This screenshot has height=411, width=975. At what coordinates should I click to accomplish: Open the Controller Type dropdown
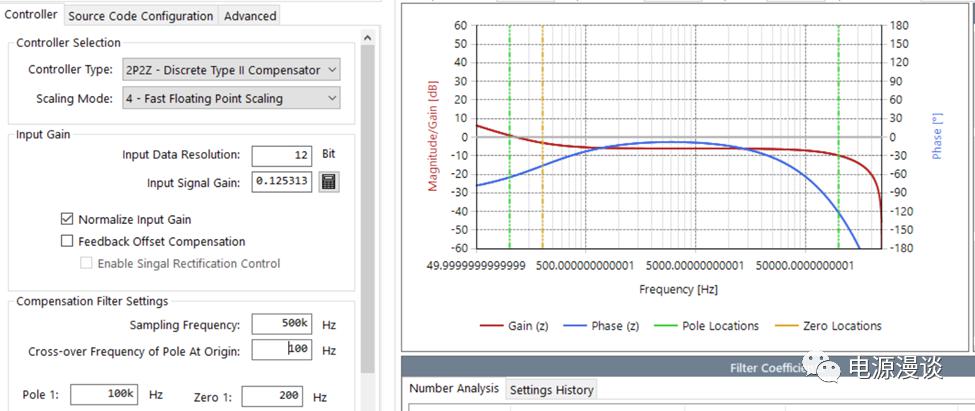(230, 70)
